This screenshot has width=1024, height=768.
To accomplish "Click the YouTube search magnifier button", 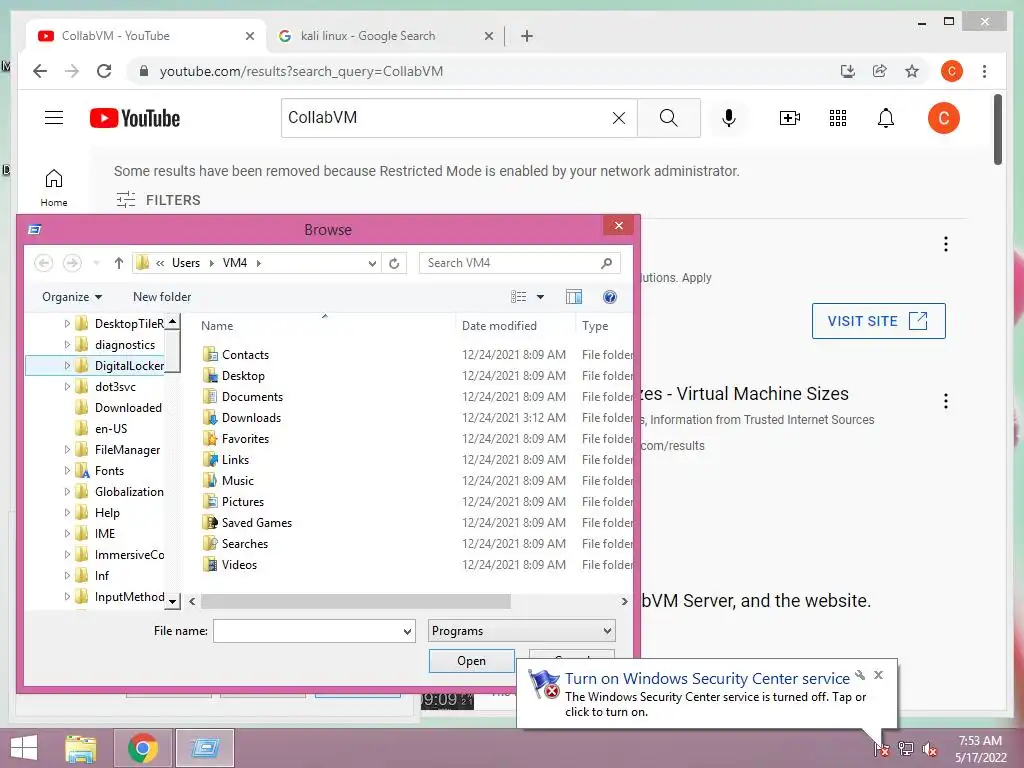I will [669, 118].
